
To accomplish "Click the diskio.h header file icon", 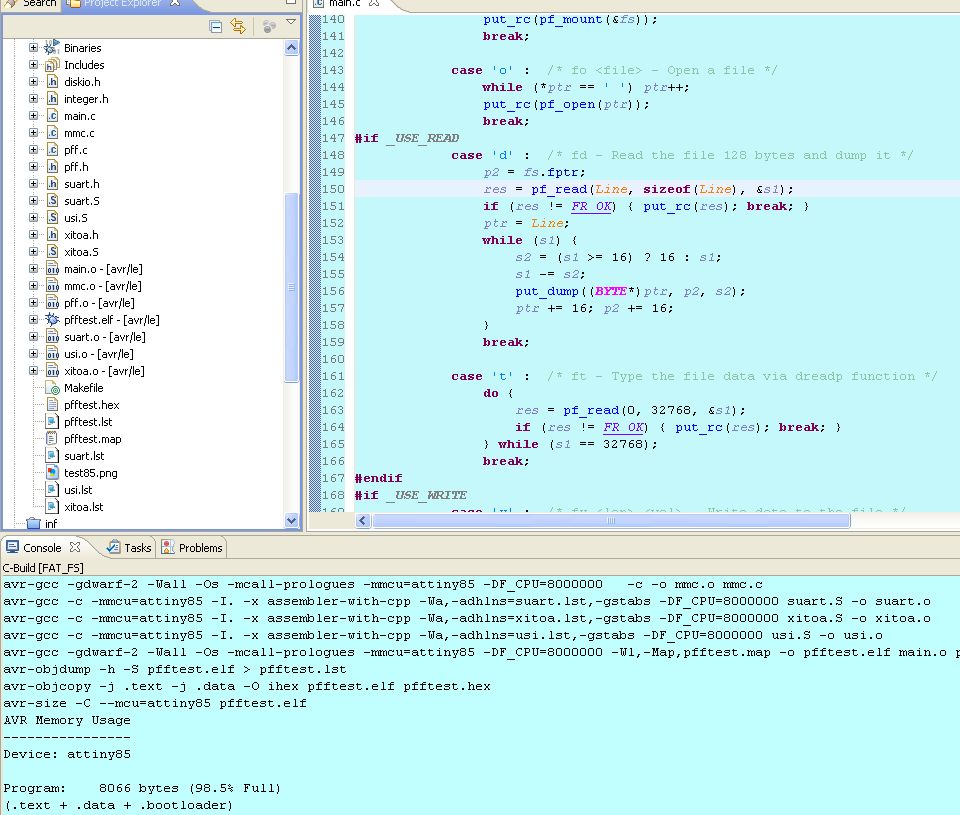I will pos(53,81).
